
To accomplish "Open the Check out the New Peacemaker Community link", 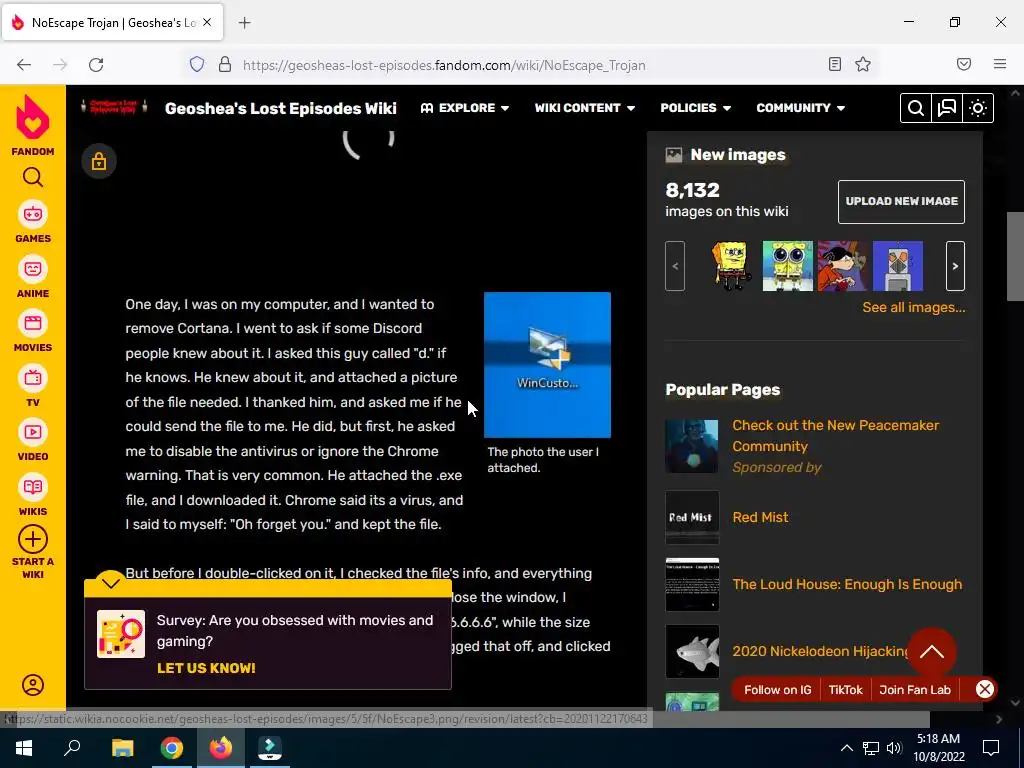I will [x=835, y=436].
